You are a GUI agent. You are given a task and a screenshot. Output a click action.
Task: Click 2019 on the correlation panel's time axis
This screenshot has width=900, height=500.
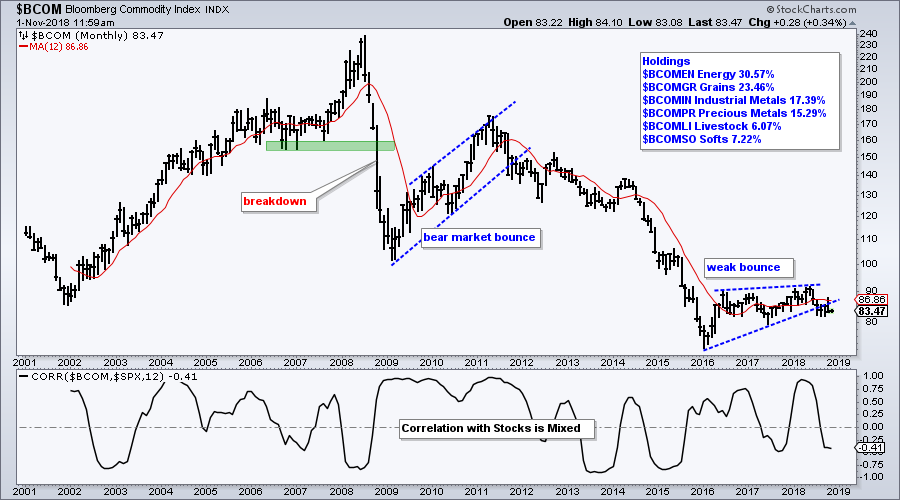tap(839, 491)
